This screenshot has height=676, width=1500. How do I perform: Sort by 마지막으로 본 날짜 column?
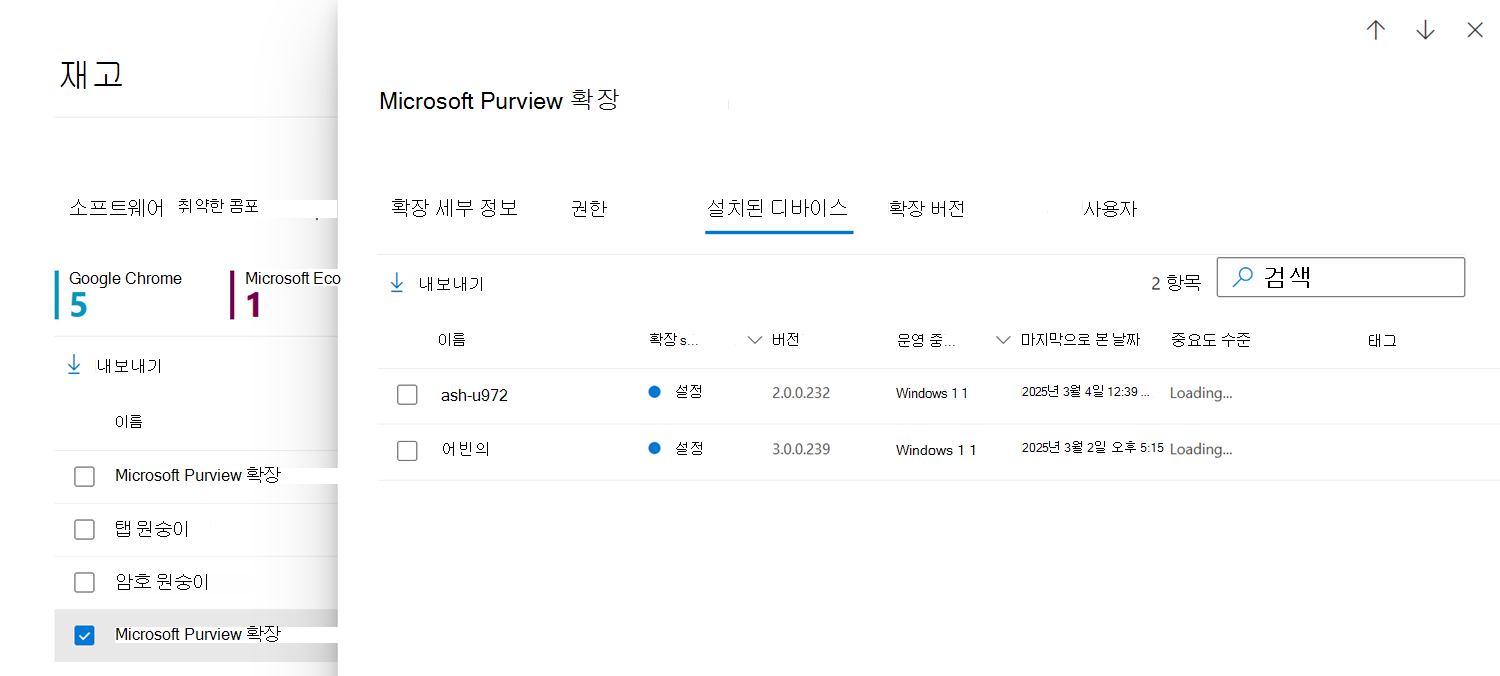pyautogui.click(x=1080, y=340)
